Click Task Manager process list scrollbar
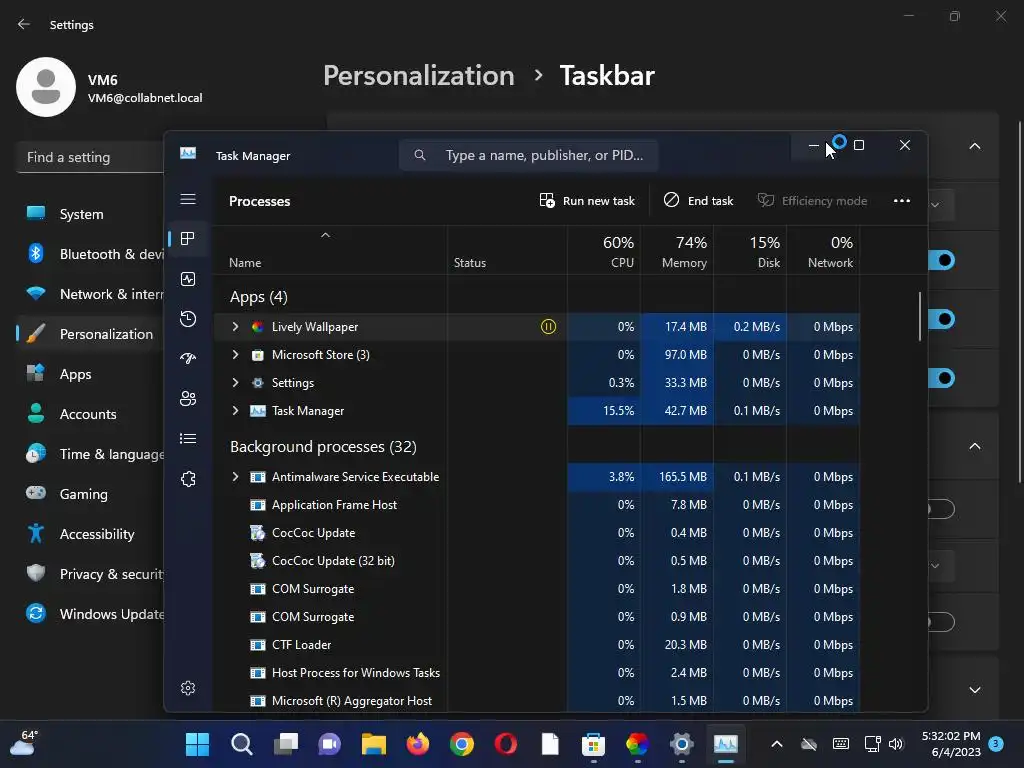Screen dimensions: 1024x768 point(920,316)
